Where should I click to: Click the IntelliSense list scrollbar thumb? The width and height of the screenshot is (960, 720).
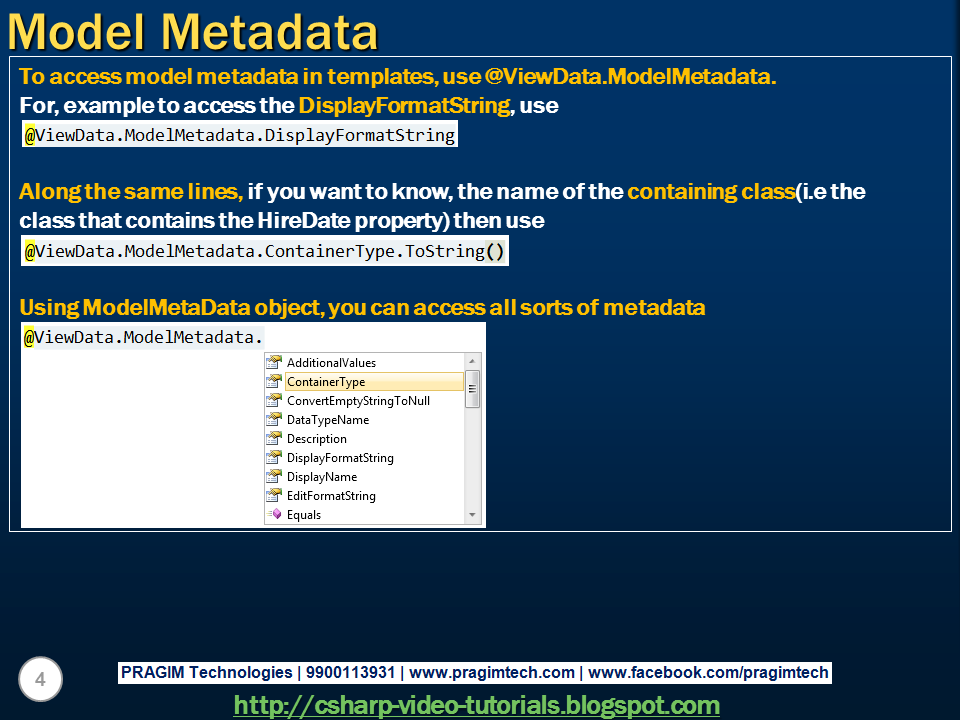(472, 389)
